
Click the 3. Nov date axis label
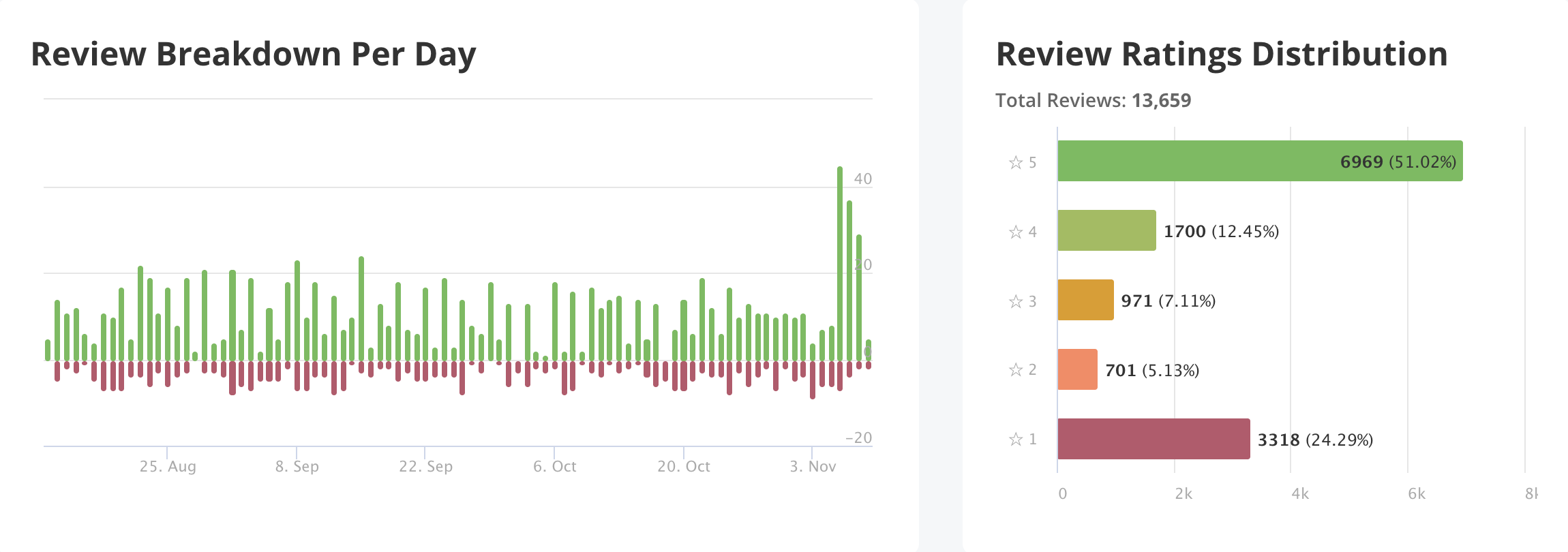click(x=813, y=467)
